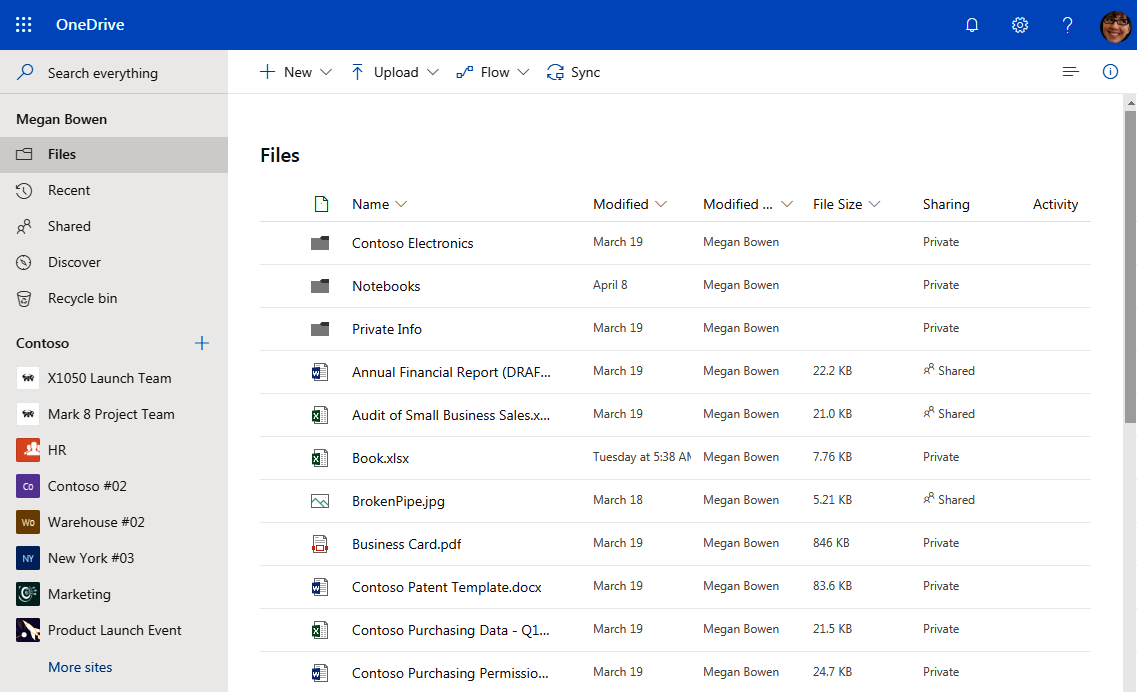Click the "Tuesday at 5:38 AM" modified date

(x=642, y=457)
